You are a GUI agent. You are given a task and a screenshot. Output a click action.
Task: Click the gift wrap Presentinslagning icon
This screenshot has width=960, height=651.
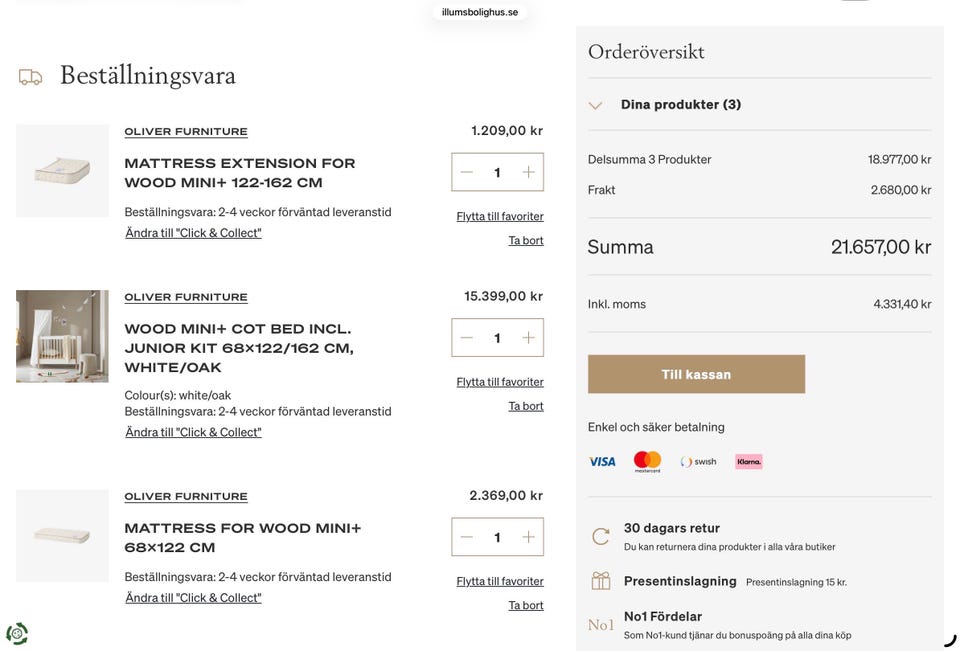(600, 581)
